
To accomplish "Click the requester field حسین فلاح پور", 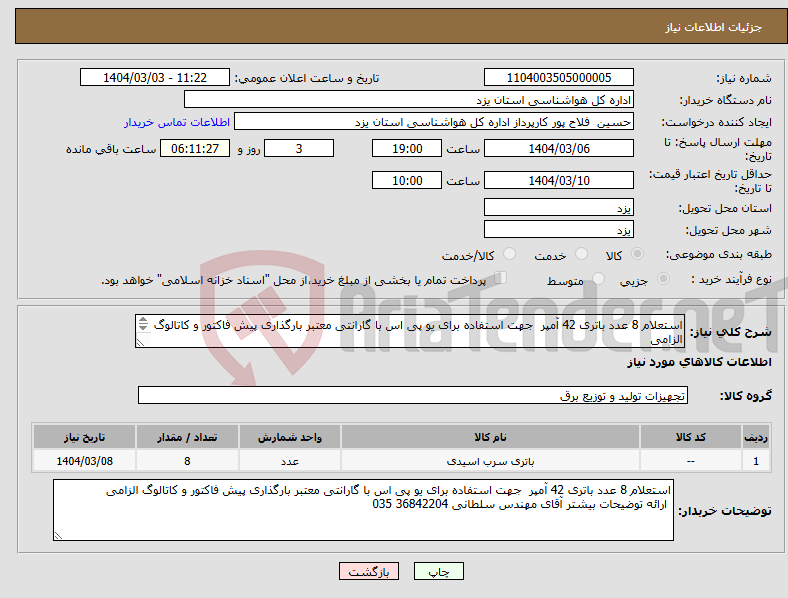I will point(434,122).
